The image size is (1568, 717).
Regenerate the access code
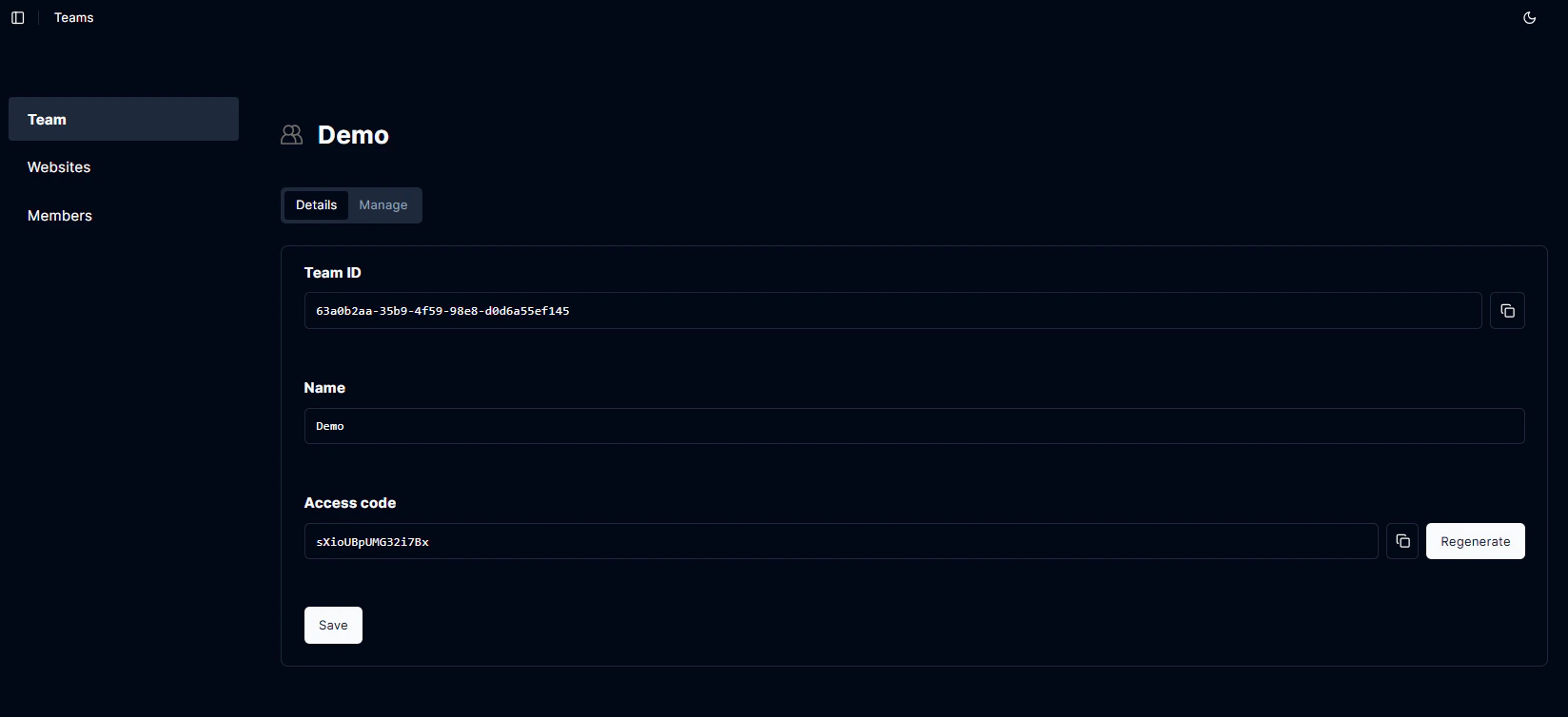[1475, 540]
